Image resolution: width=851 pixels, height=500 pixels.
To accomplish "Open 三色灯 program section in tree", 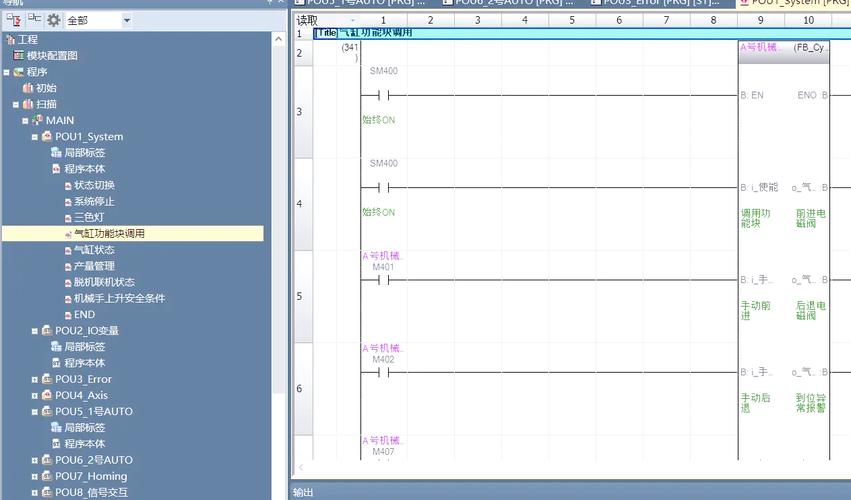I will pyautogui.click(x=88, y=217).
